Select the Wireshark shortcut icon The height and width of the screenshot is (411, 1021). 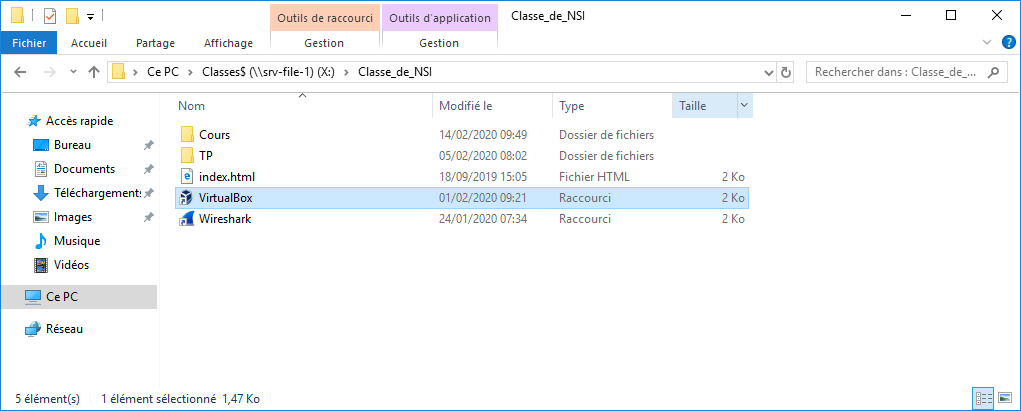(186, 219)
